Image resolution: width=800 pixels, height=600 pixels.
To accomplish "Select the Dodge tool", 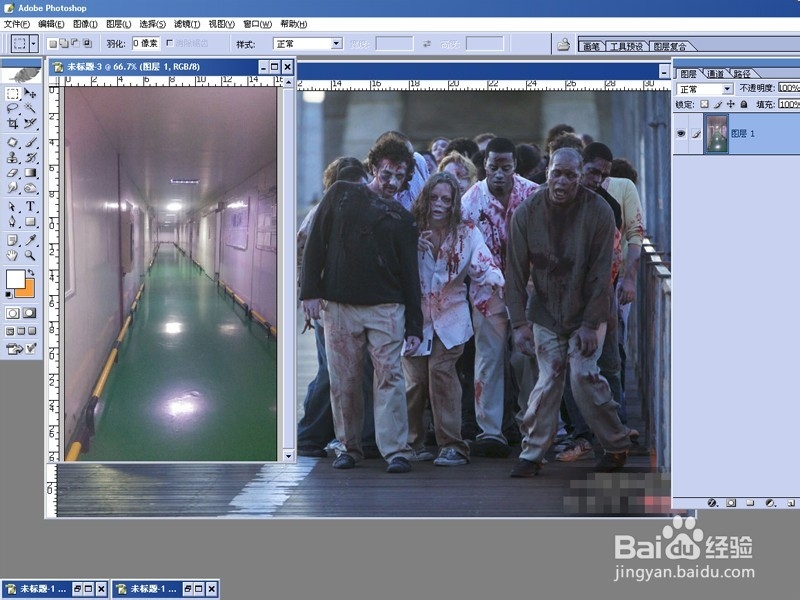I will 30,188.
